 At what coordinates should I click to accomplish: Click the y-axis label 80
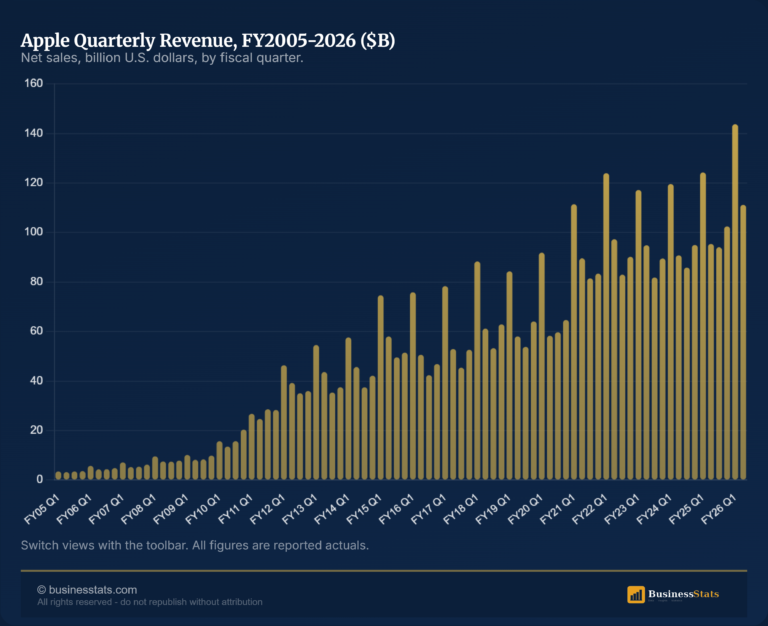[x=37, y=282]
